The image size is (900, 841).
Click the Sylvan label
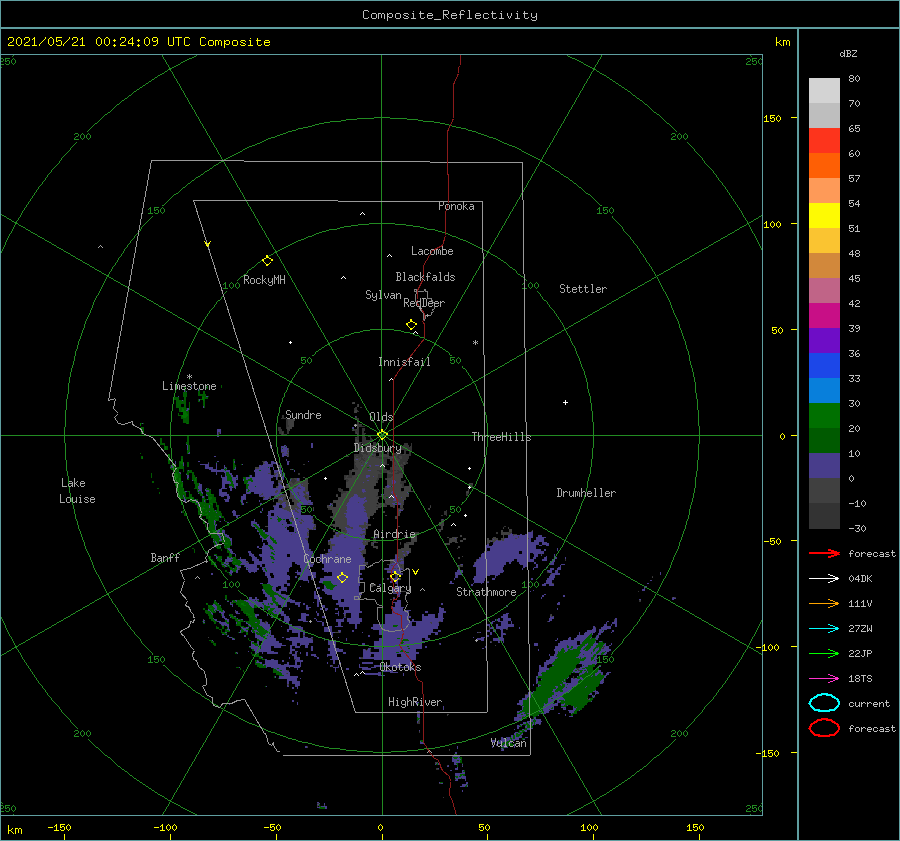(x=383, y=295)
